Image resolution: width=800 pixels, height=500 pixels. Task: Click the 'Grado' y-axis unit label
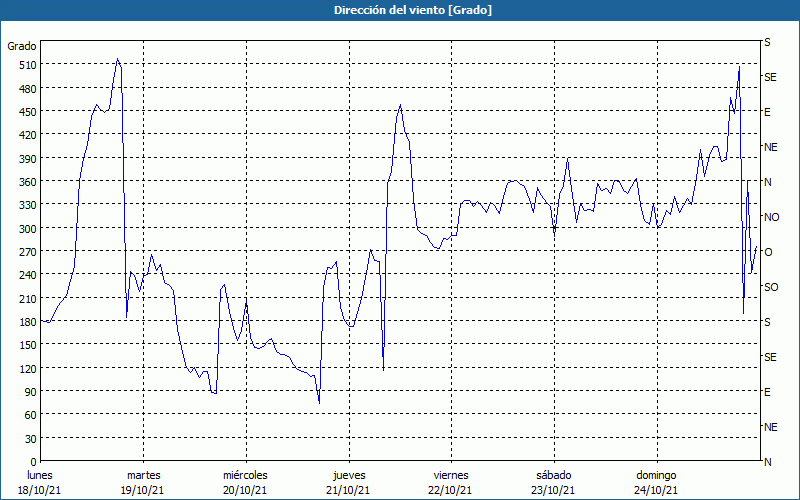[22, 46]
